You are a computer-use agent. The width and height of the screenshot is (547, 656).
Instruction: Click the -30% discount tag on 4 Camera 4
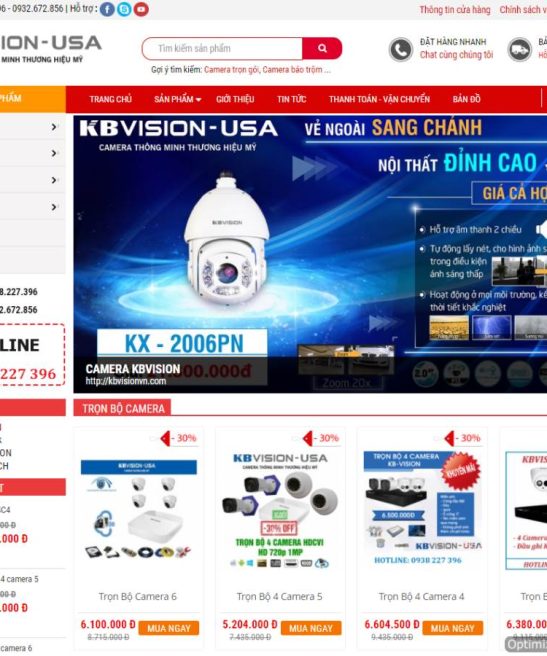462,438
